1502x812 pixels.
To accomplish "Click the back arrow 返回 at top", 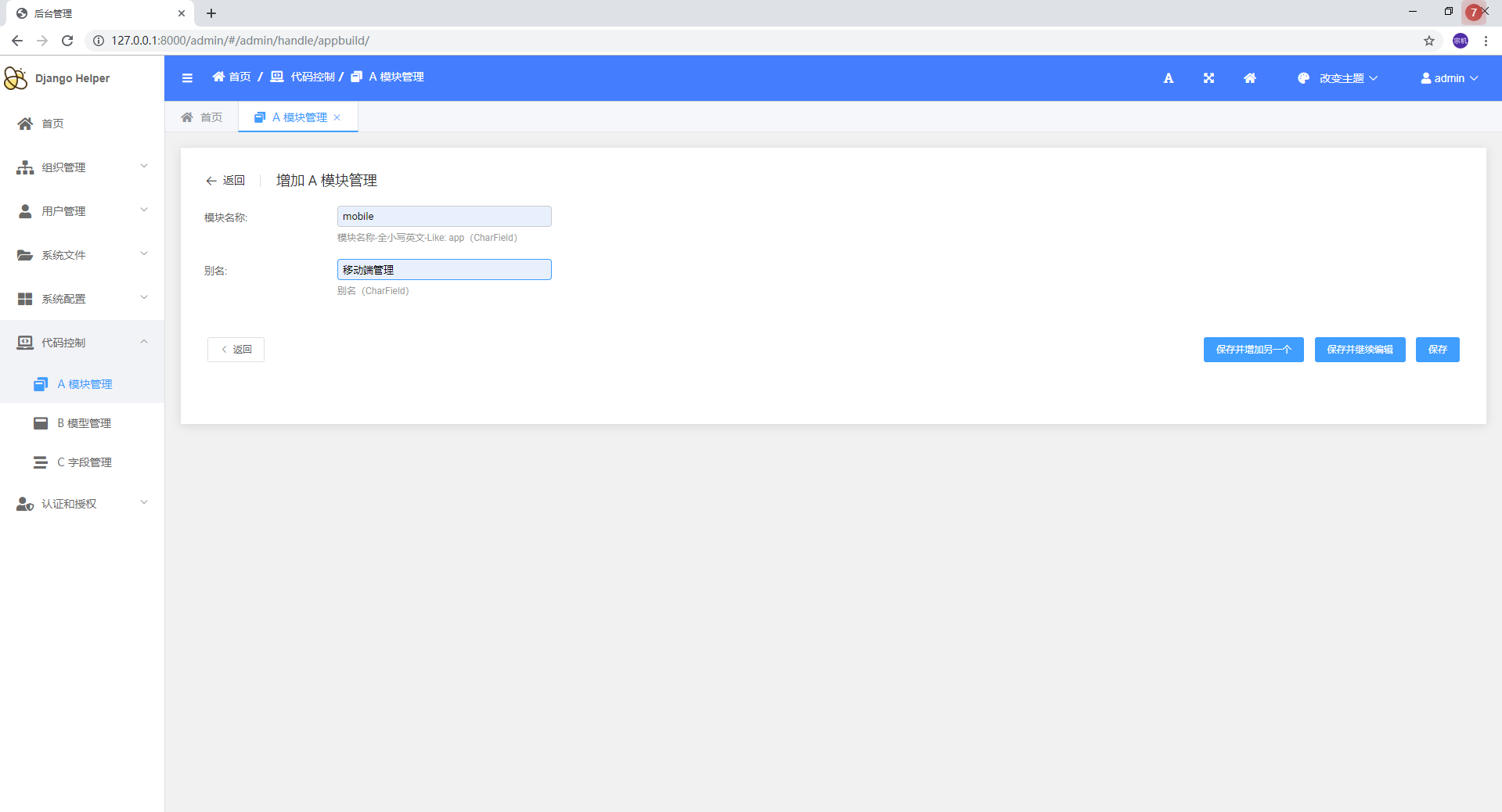I will [225, 181].
